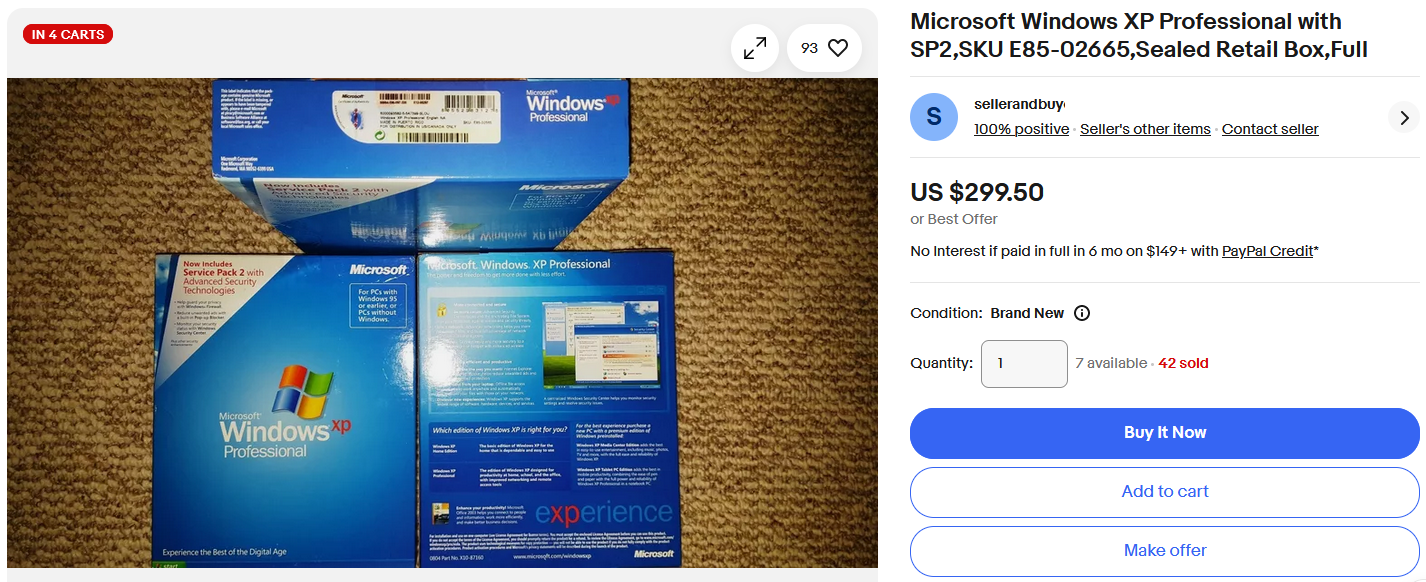The image size is (1426, 582).
Task: Show condition info icon next to Brand New
Action: [1082, 313]
